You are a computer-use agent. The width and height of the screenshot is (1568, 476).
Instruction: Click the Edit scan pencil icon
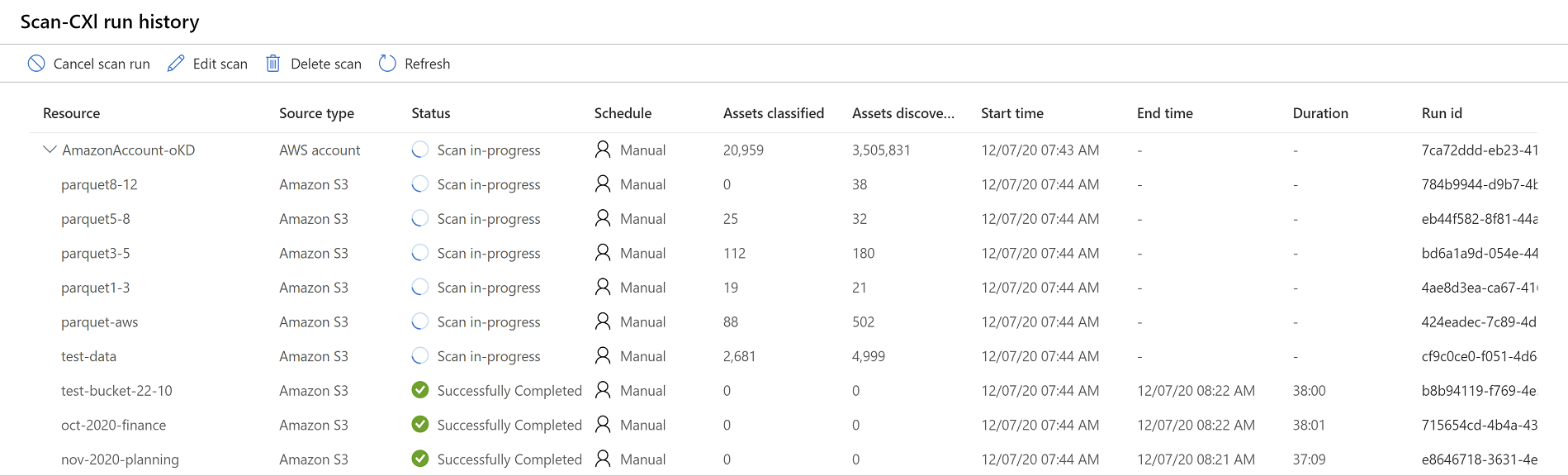tap(176, 64)
